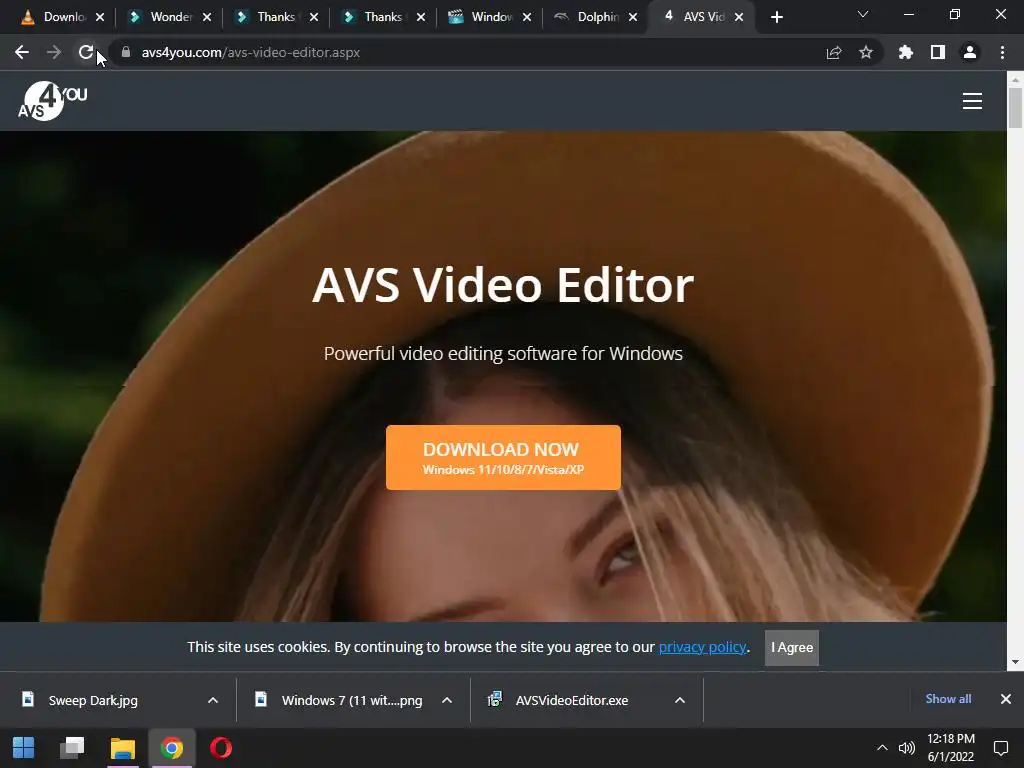Screen dimensions: 1024x768
Task: Toggle the browser side panel
Action: click(x=937, y=52)
